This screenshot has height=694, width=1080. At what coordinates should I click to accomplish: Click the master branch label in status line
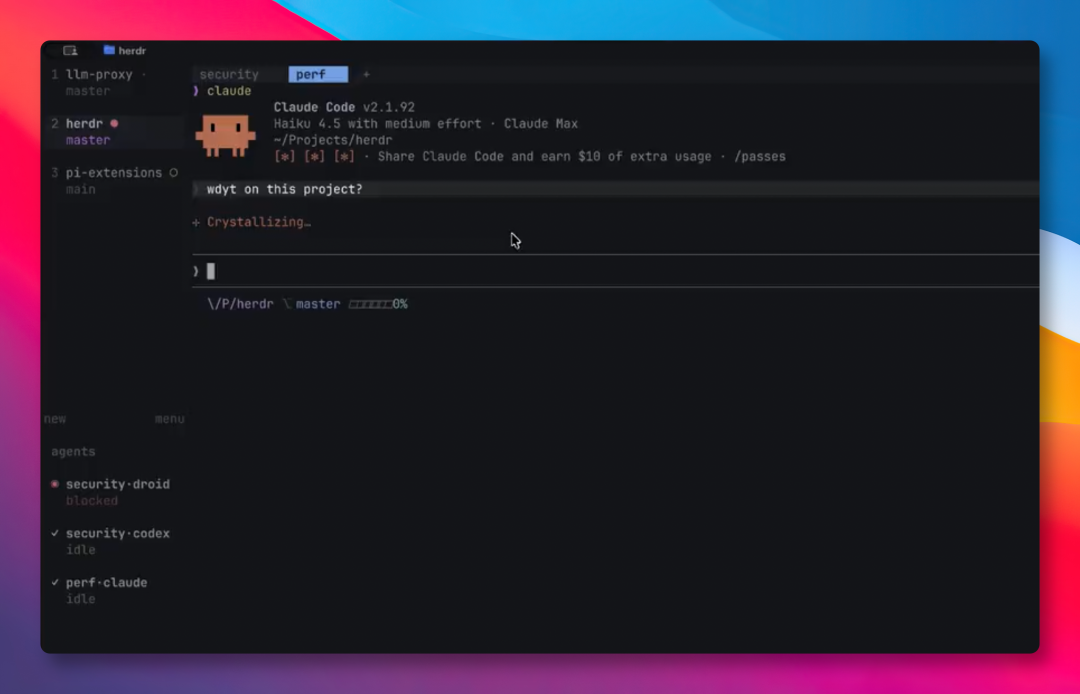tap(318, 304)
